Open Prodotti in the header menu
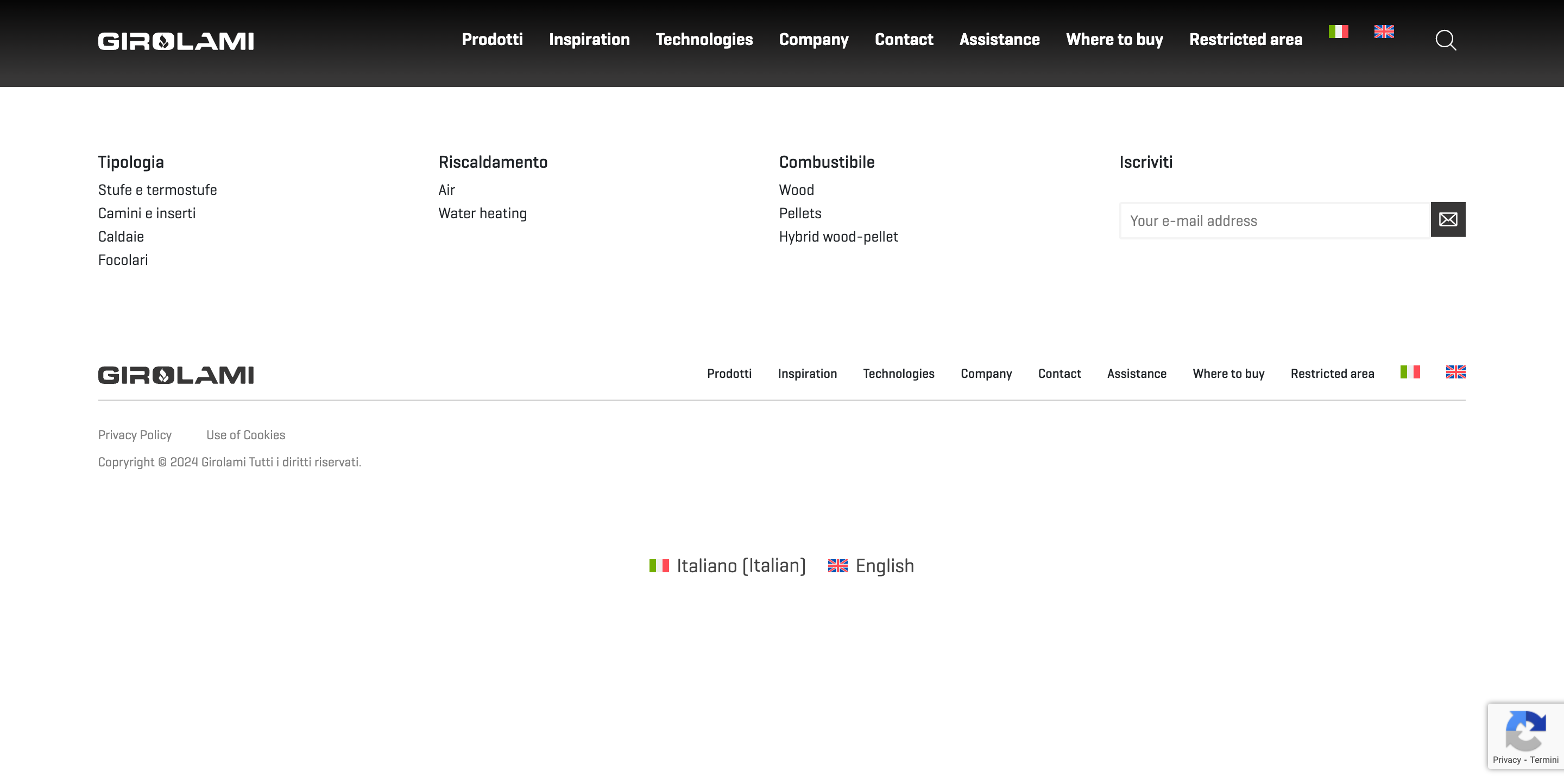Screen dimensions: 1564x784 493,40
